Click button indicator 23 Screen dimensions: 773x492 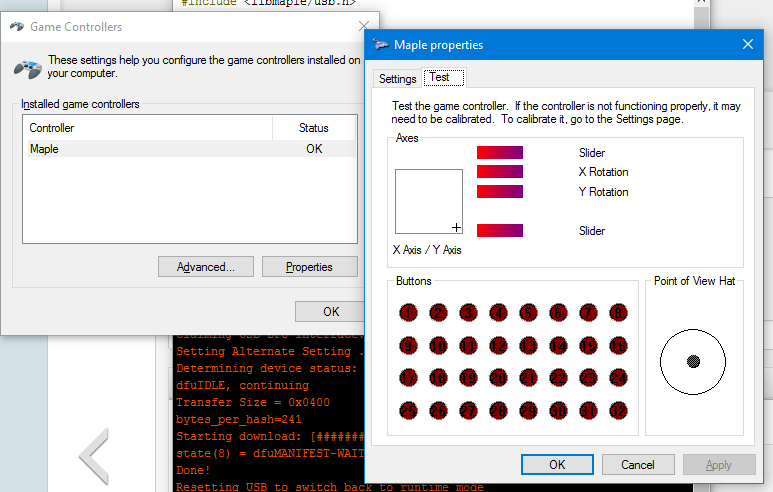click(x=588, y=378)
